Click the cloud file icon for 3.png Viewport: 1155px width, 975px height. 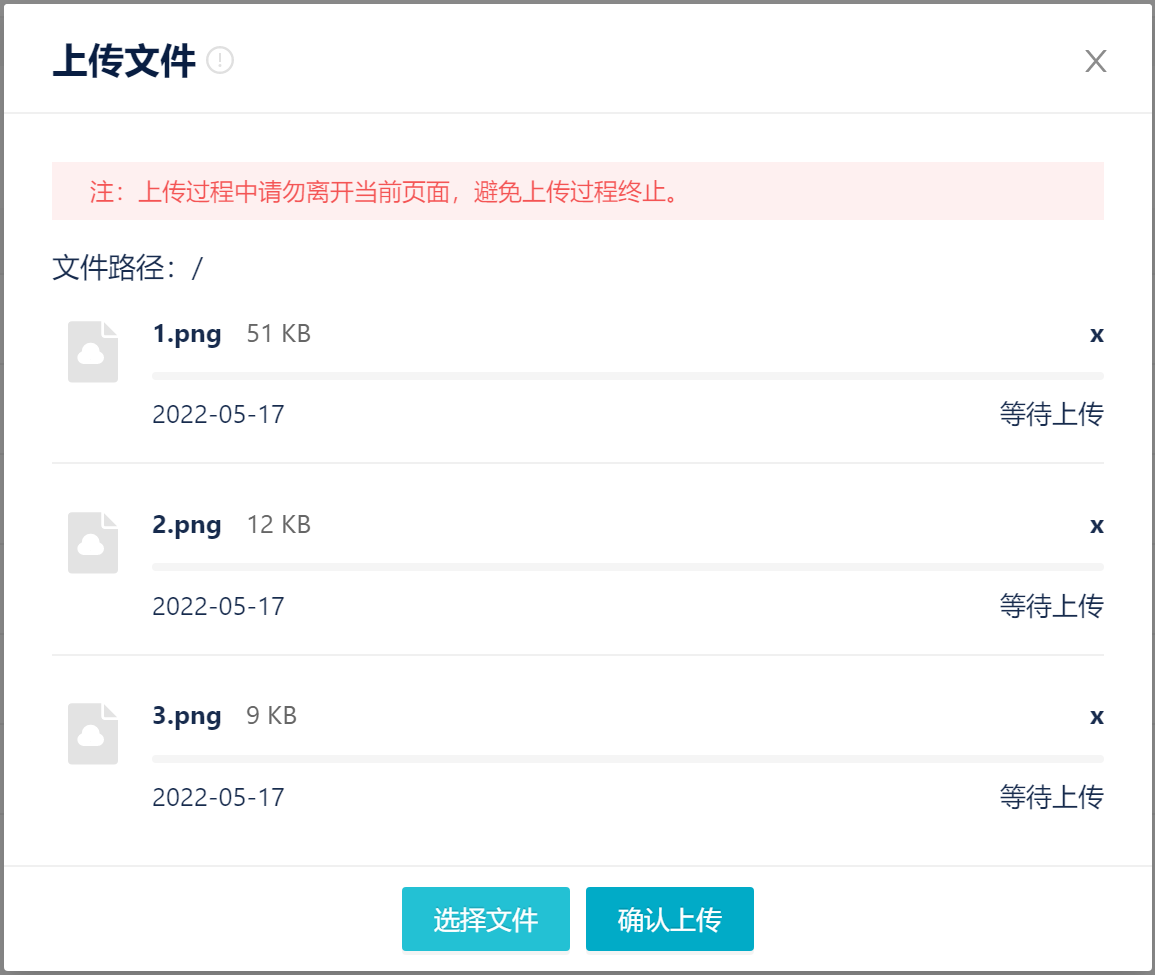tap(93, 734)
